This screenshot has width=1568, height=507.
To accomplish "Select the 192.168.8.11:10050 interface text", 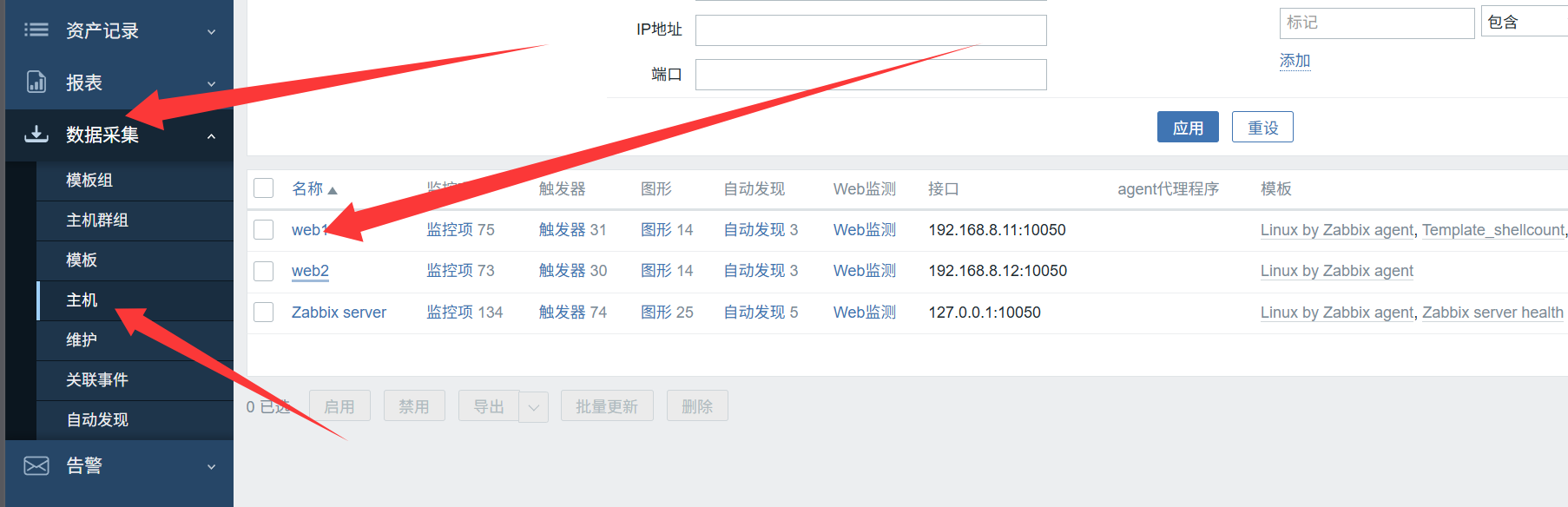I will point(997,230).
